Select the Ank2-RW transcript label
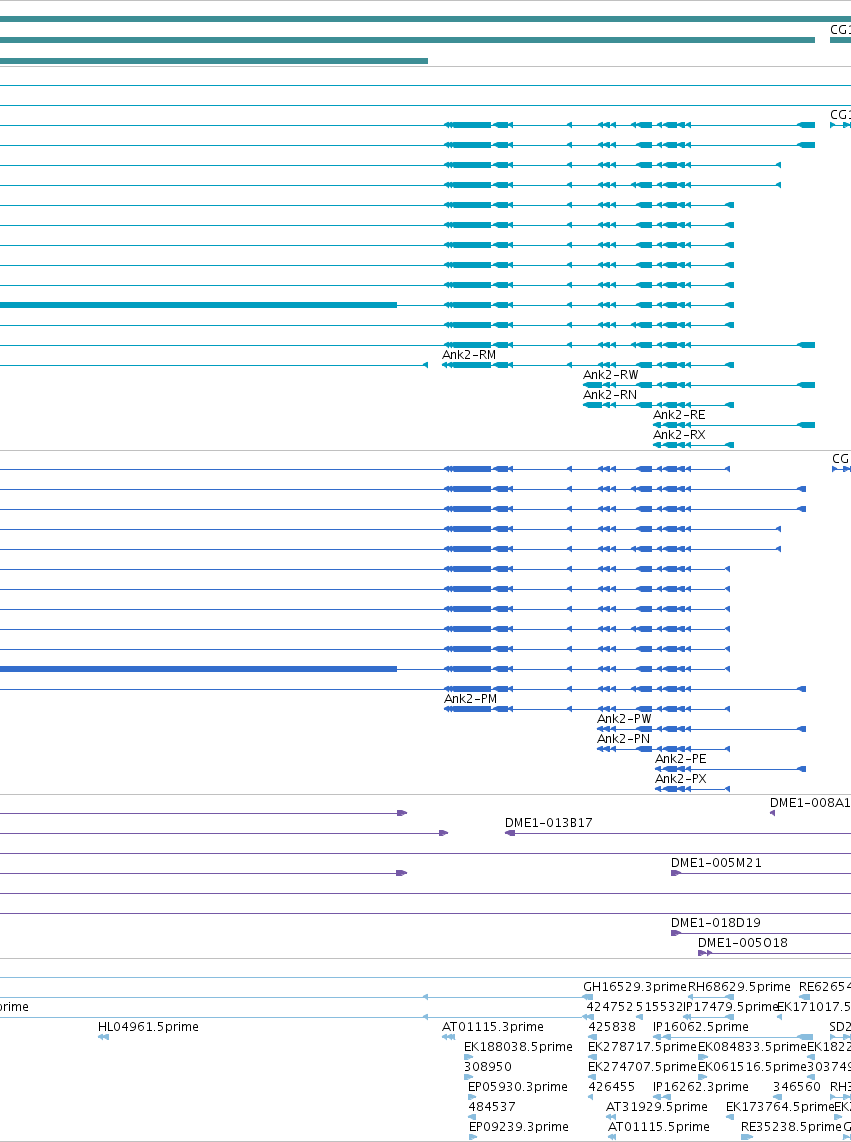 (x=611, y=375)
